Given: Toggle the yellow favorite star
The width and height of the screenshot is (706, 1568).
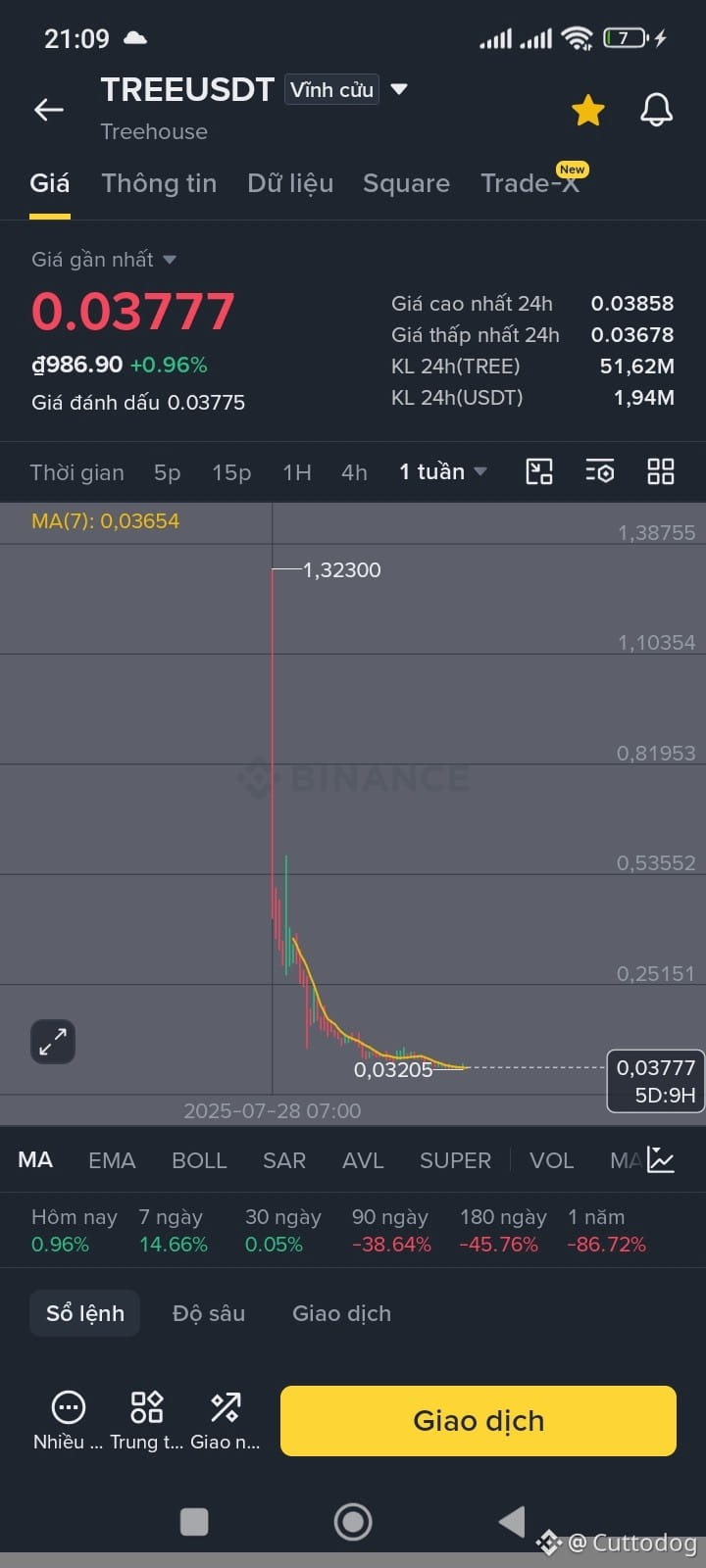Looking at the screenshot, I should [x=588, y=110].
